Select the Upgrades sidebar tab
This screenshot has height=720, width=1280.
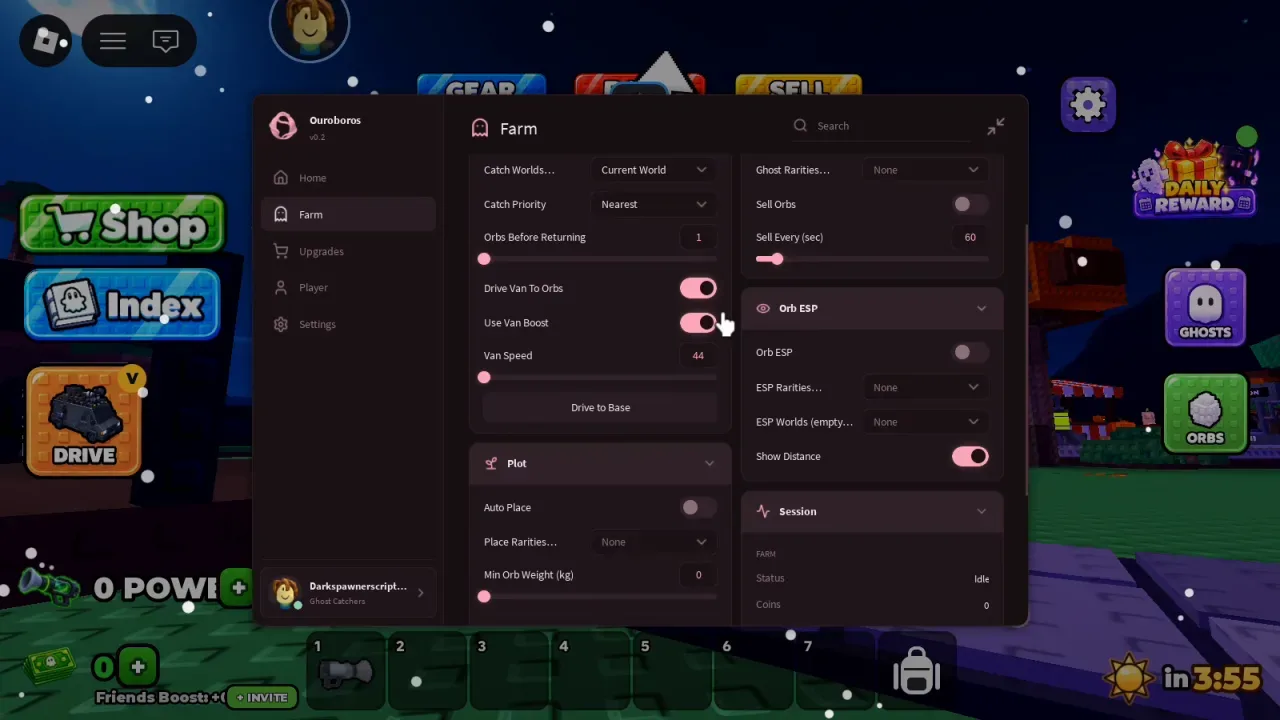(348, 251)
